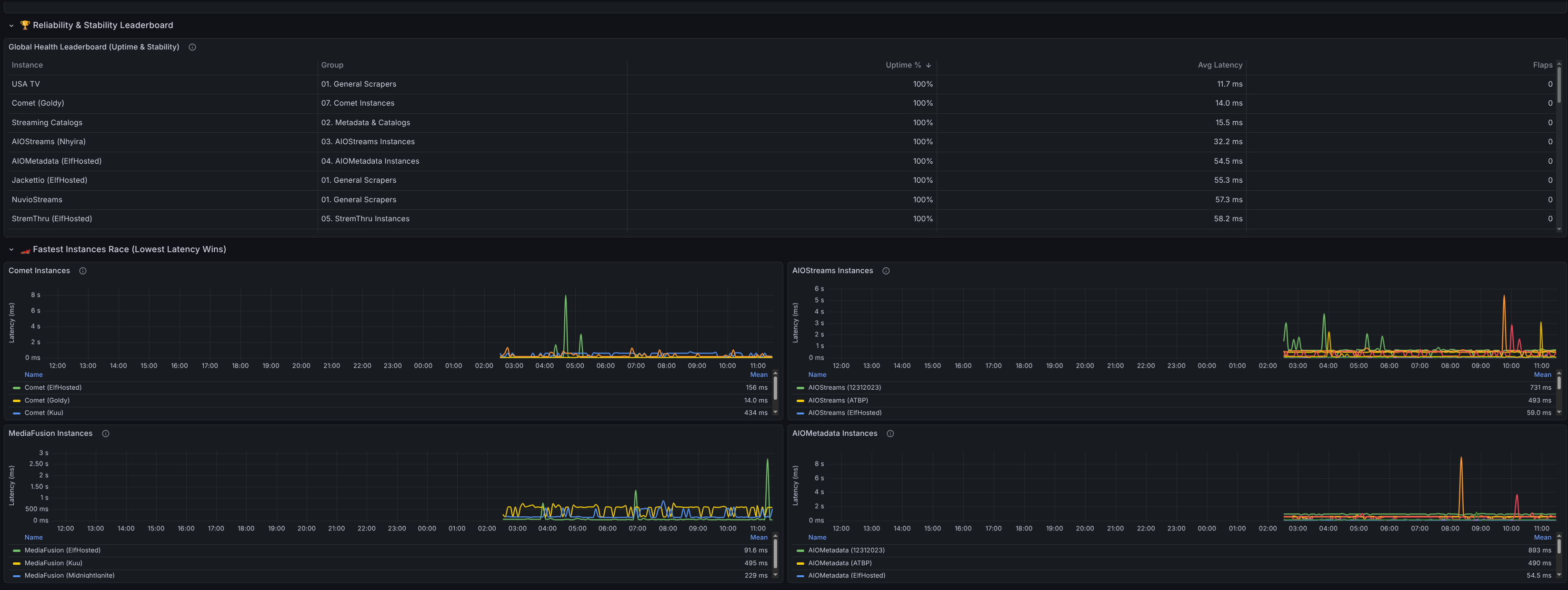Click the race car icon in Fastest Instances header
1568x590 pixels.
pyautogui.click(x=25, y=250)
